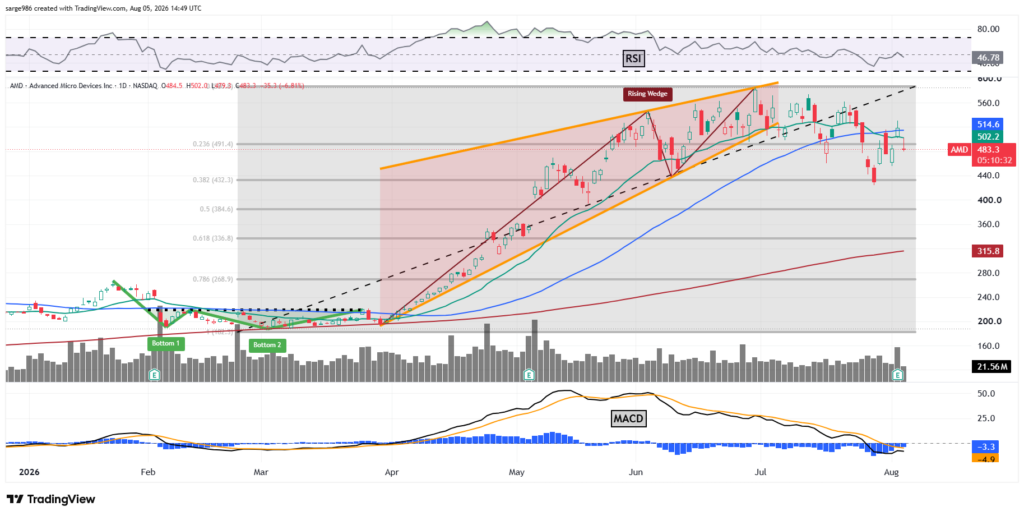The height and width of the screenshot is (516, 1024).
Task: Click the 400.0 price axis label
Action: (x=989, y=200)
